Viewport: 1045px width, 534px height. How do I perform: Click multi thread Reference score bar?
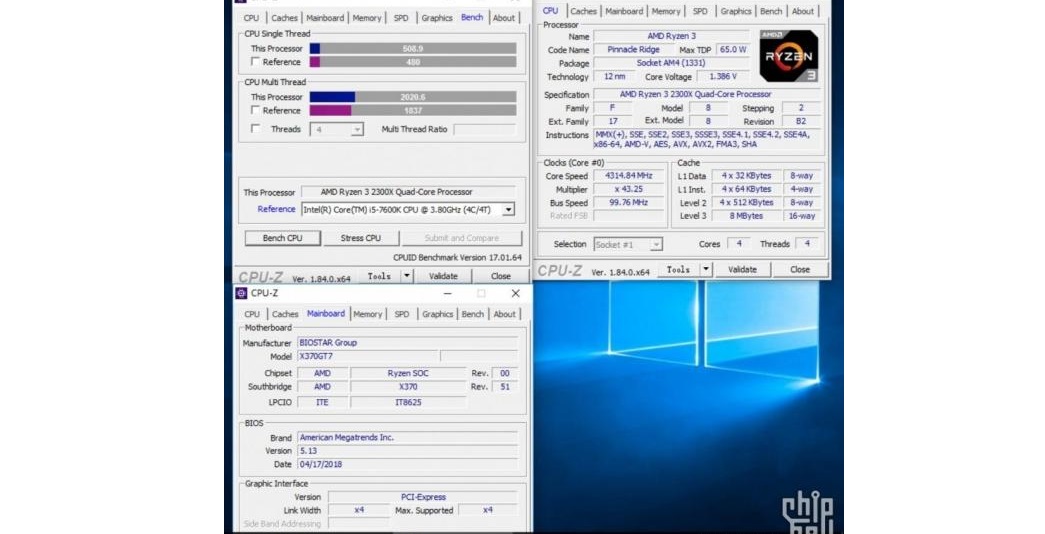click(x=413, y=110)
